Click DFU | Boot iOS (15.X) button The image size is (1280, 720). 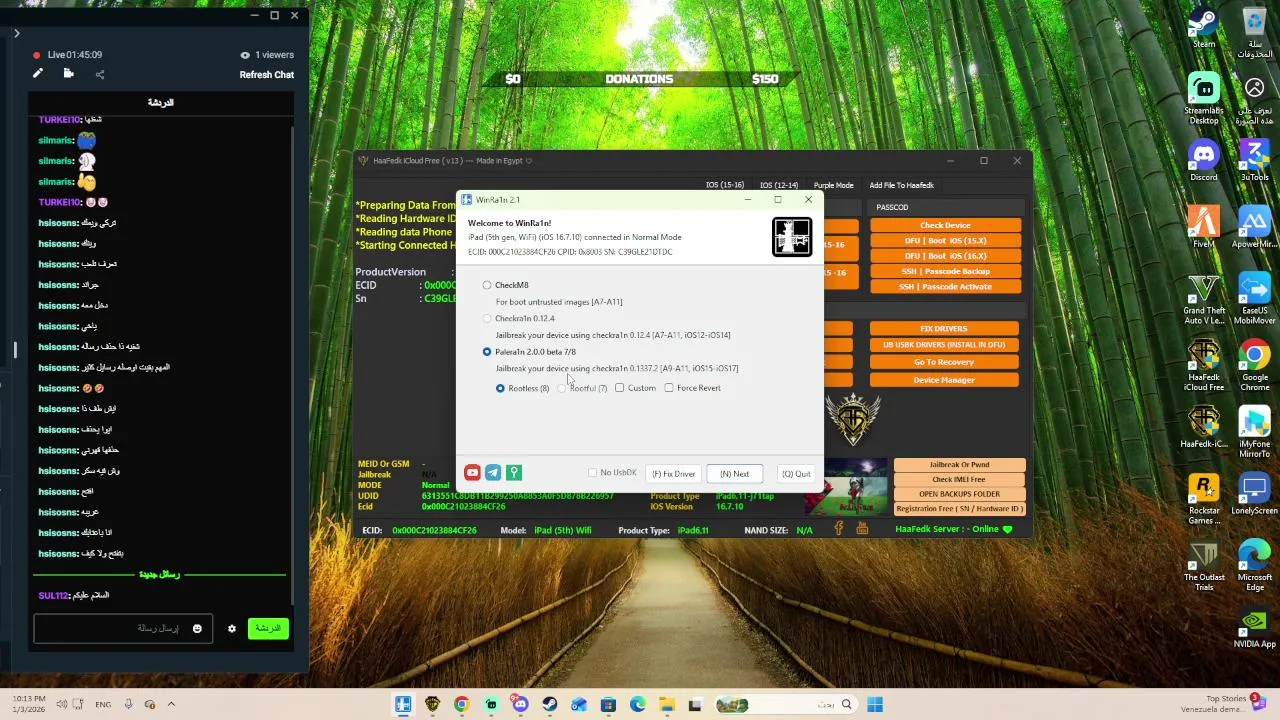(945, 241)
